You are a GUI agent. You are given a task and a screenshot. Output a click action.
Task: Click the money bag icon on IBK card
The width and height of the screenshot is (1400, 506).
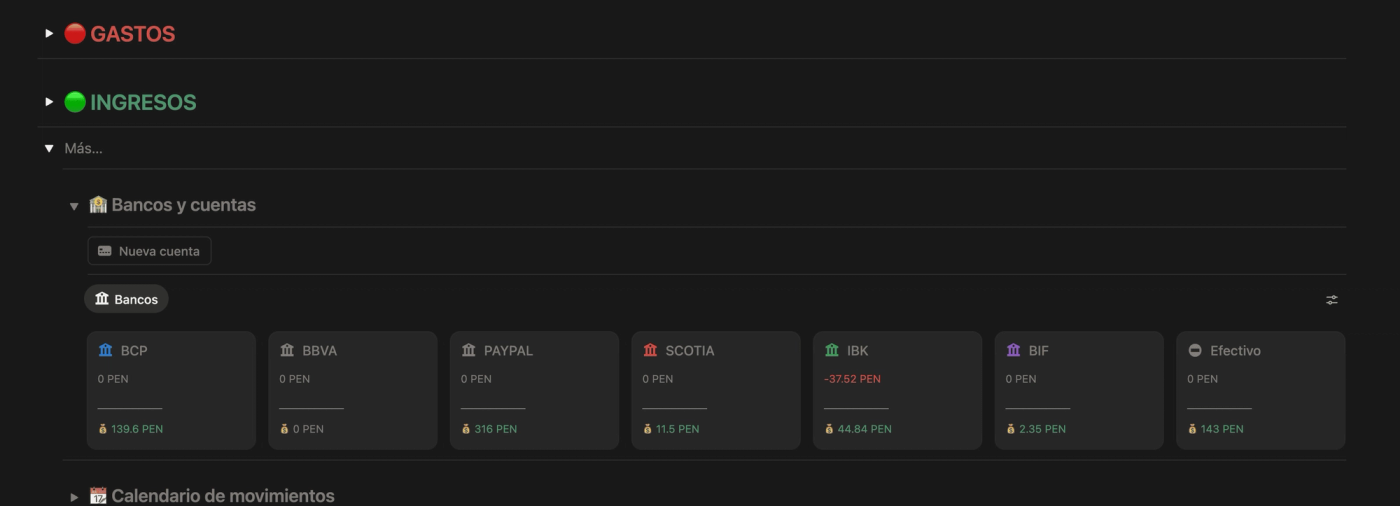(x=829, y=429)
